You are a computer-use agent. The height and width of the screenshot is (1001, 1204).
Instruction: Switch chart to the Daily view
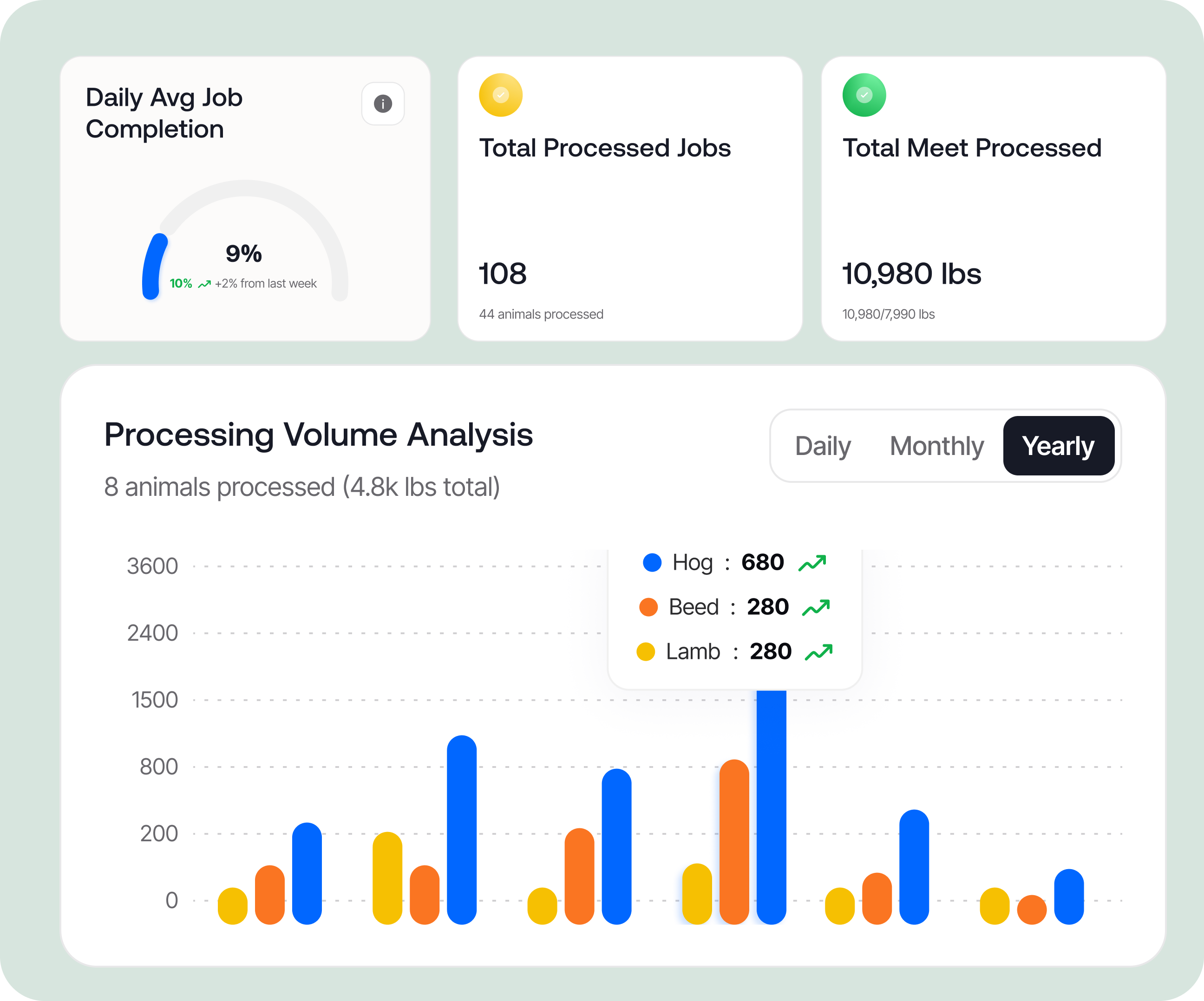pos(823,446)
